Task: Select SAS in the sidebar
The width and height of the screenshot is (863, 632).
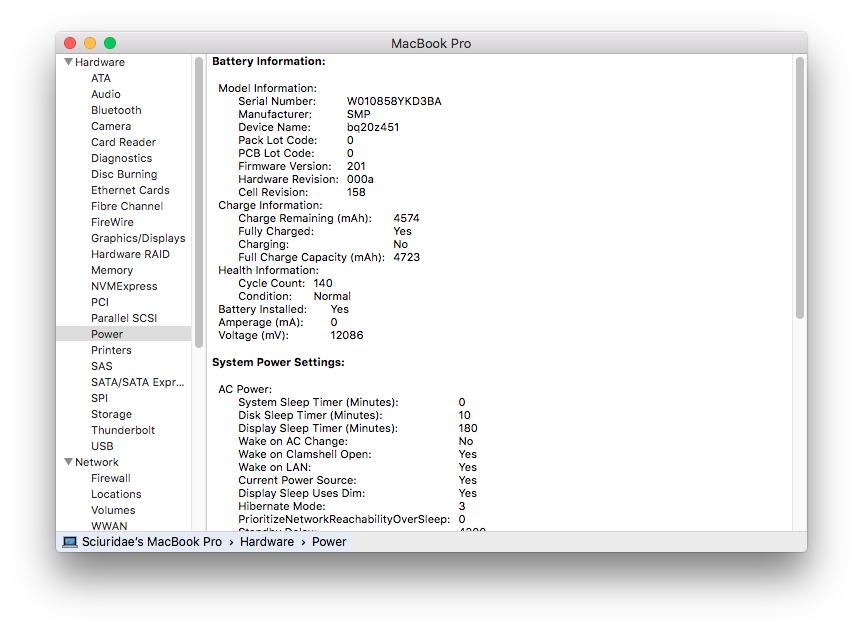Action: coord(102,366)
